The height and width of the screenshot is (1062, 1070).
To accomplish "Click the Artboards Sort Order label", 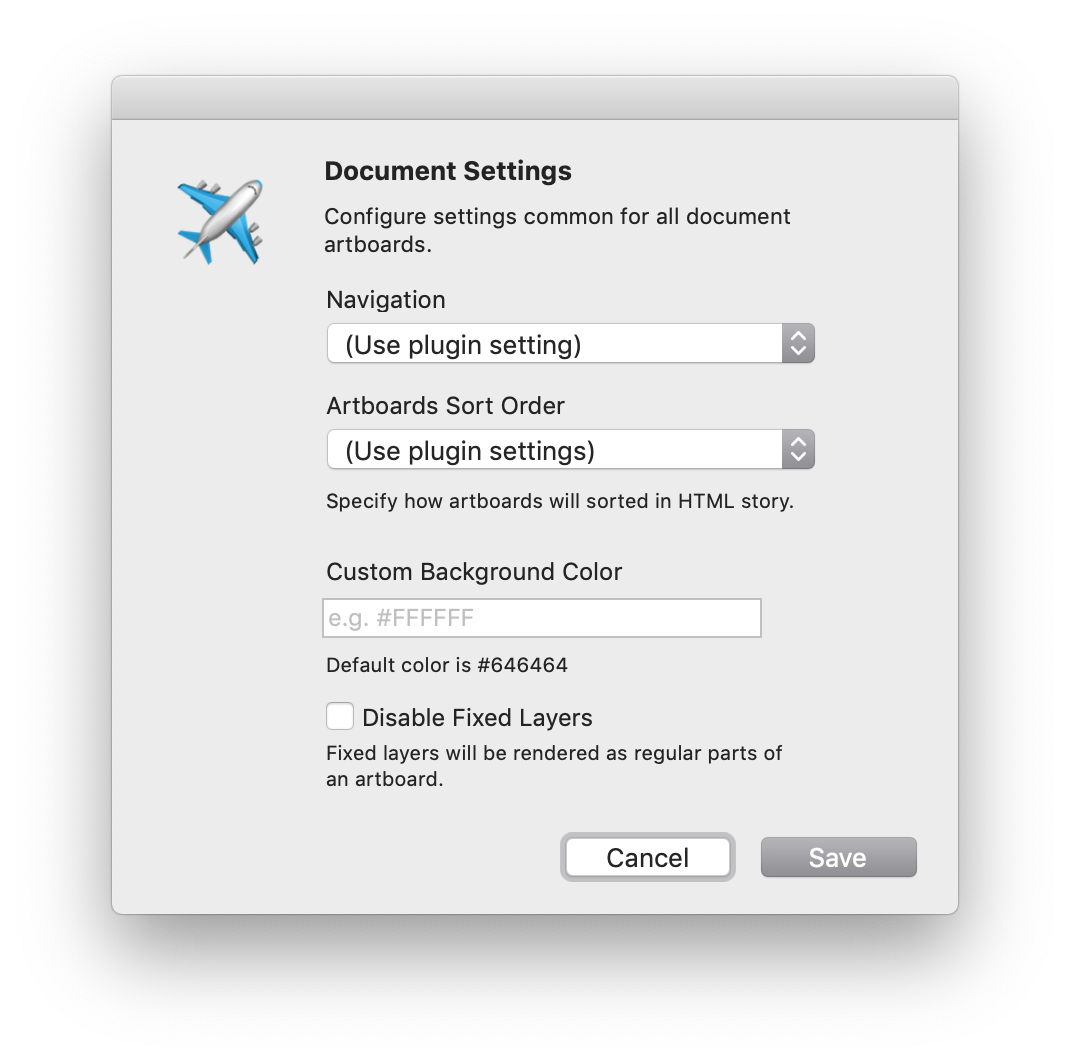I will (446, 405).
